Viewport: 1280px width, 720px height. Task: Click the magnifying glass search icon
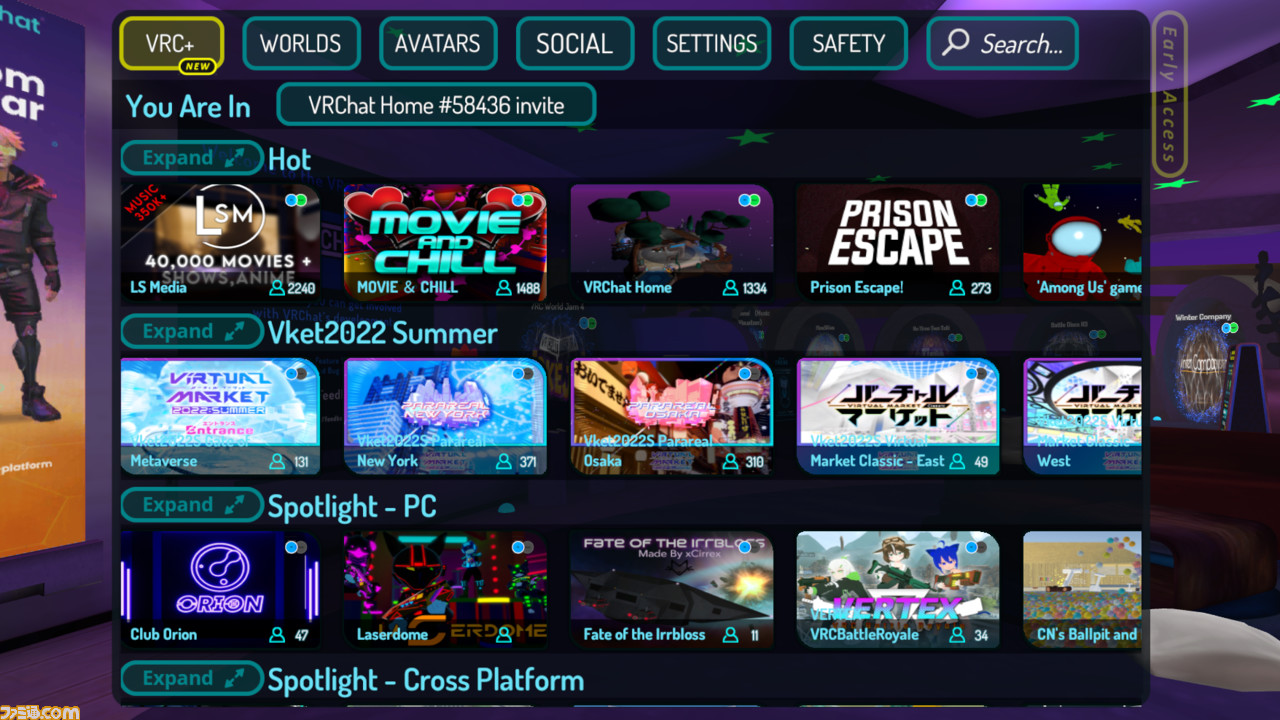(x=956, y=42)
